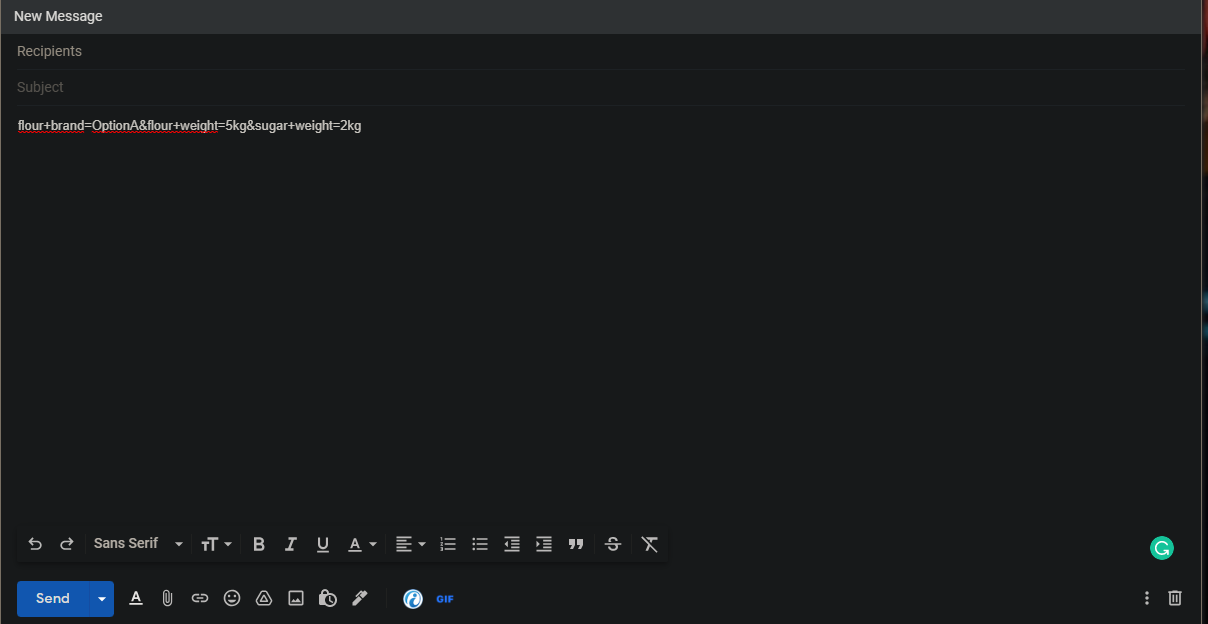The image size is (1208, 624).
Task: Click the Recipients field
Action: coord(600,51)
